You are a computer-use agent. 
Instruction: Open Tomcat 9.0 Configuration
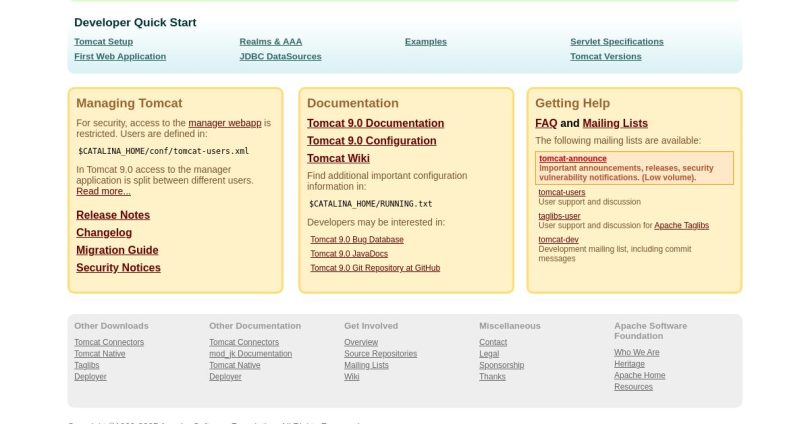371,140
